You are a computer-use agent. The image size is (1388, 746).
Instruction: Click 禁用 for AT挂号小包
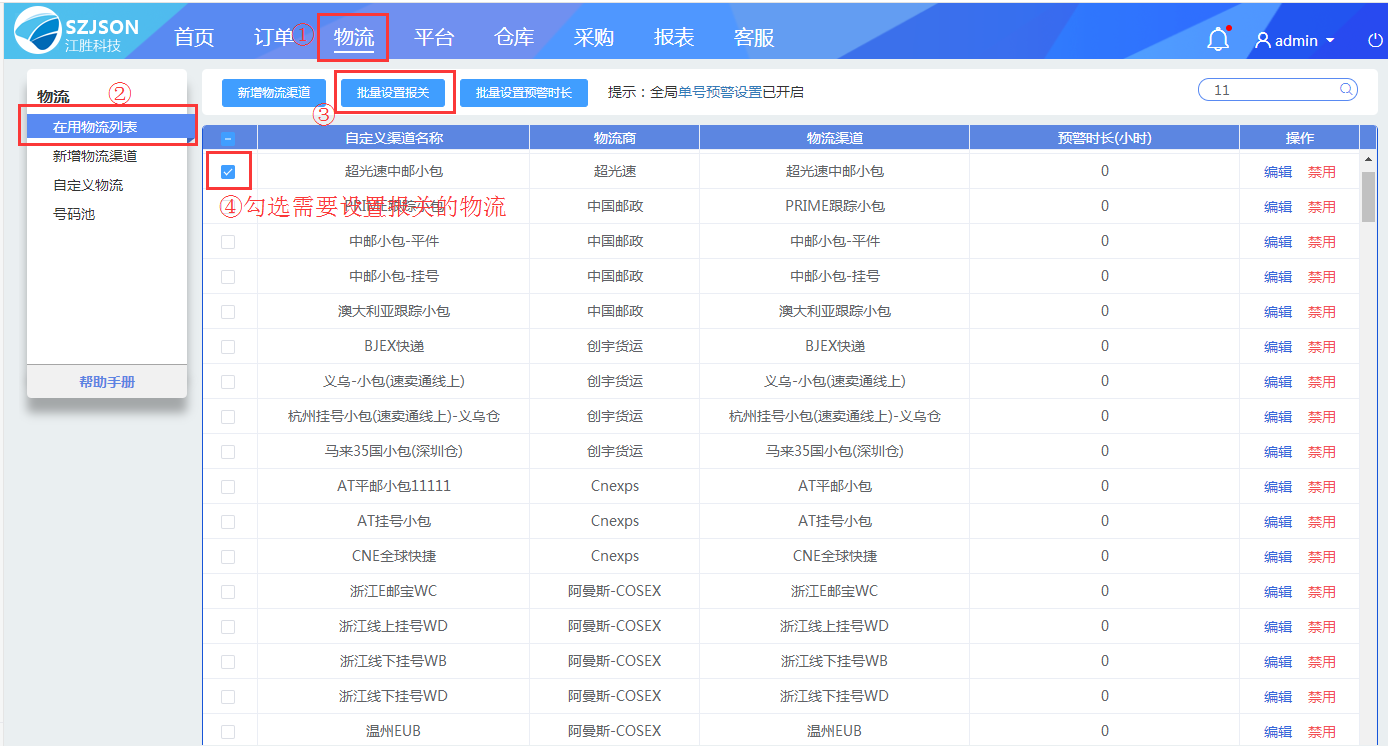coord(1322,522)
